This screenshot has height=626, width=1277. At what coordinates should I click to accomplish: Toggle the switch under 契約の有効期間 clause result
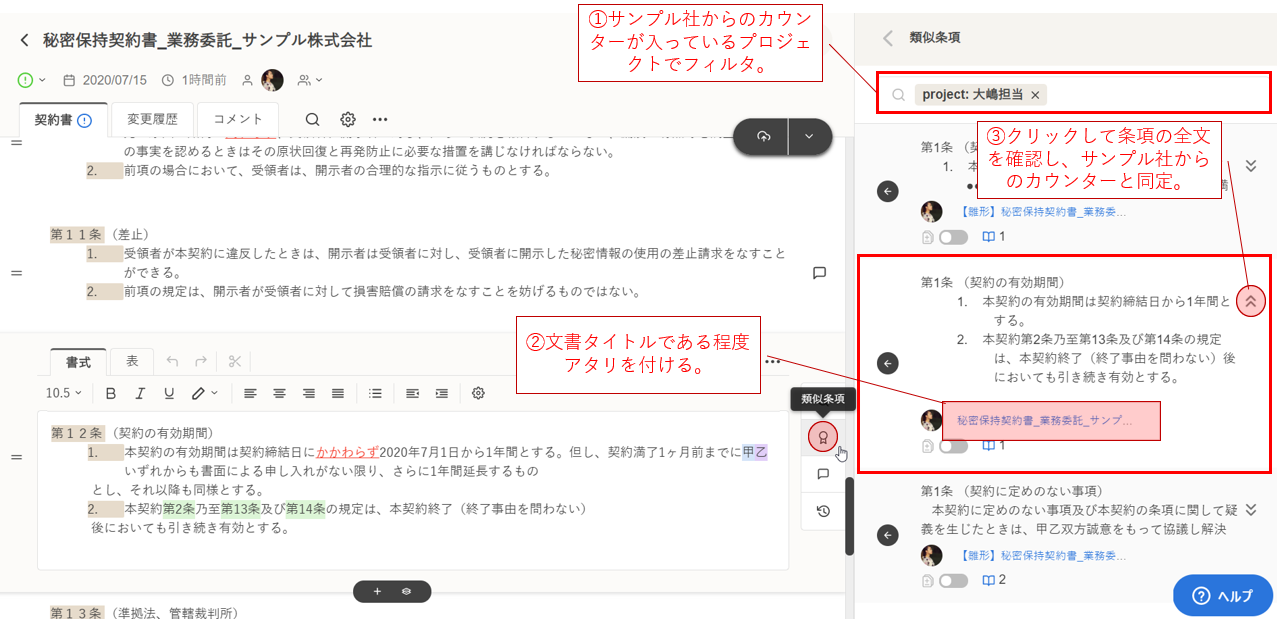coord(953,445)
